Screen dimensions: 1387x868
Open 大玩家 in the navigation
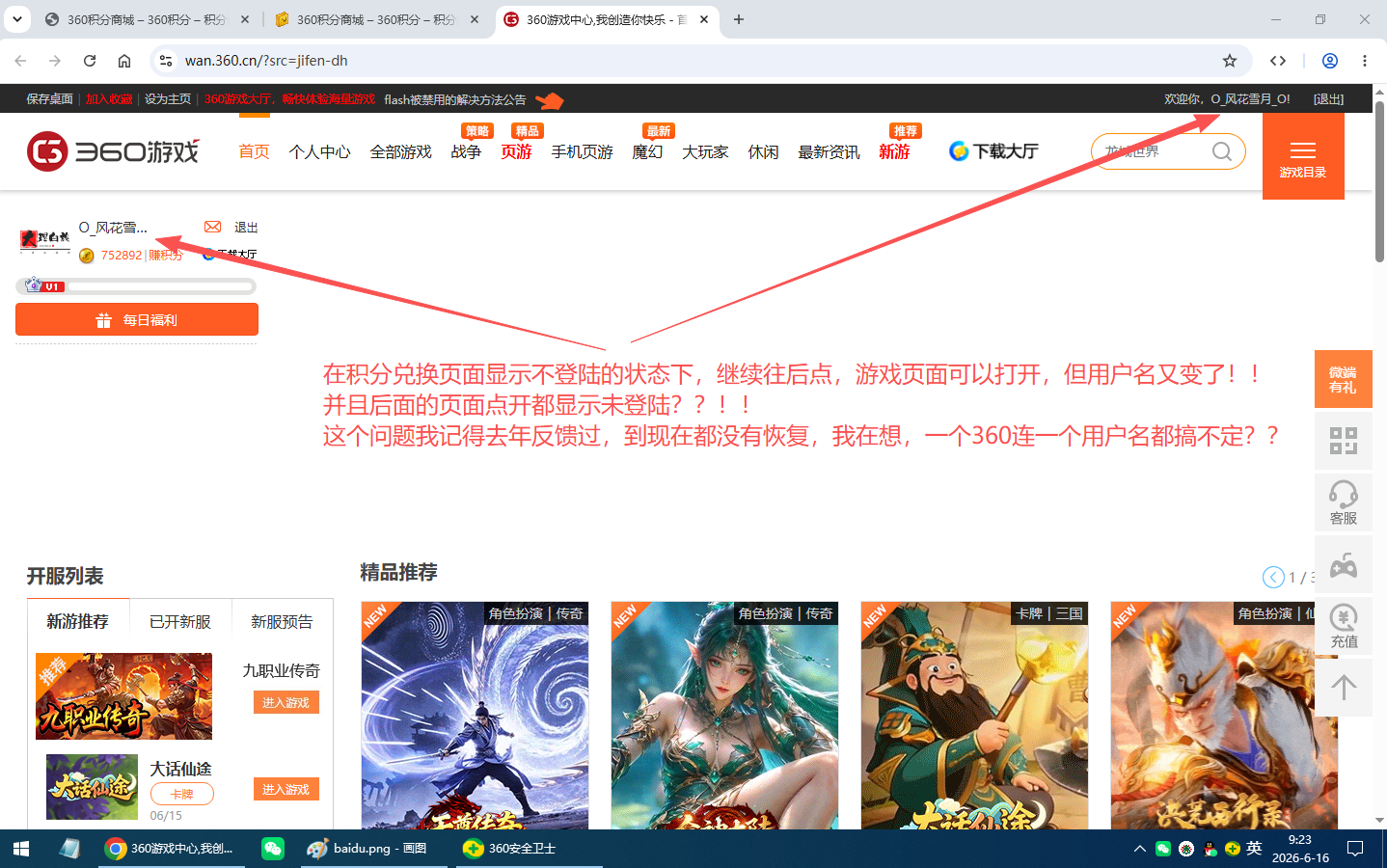(x=705, y=151)
